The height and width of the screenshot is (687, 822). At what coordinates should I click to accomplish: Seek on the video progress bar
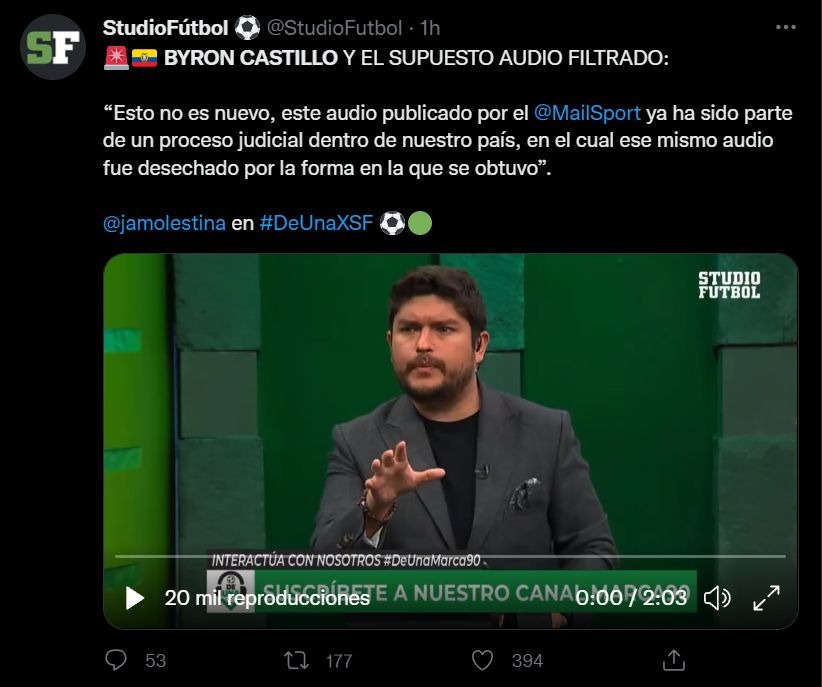point(450,556)
